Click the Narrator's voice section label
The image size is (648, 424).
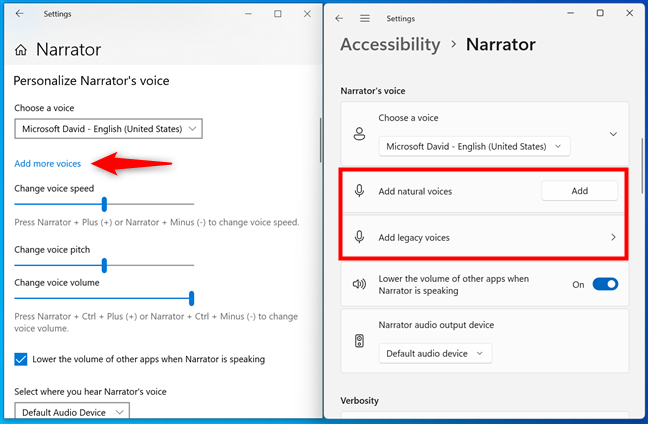(x=373, y=91)
